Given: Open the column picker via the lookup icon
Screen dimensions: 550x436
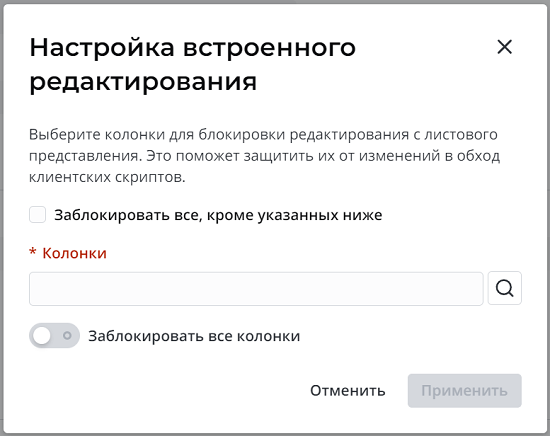Looking at the screenshot, I should (504, 288).
